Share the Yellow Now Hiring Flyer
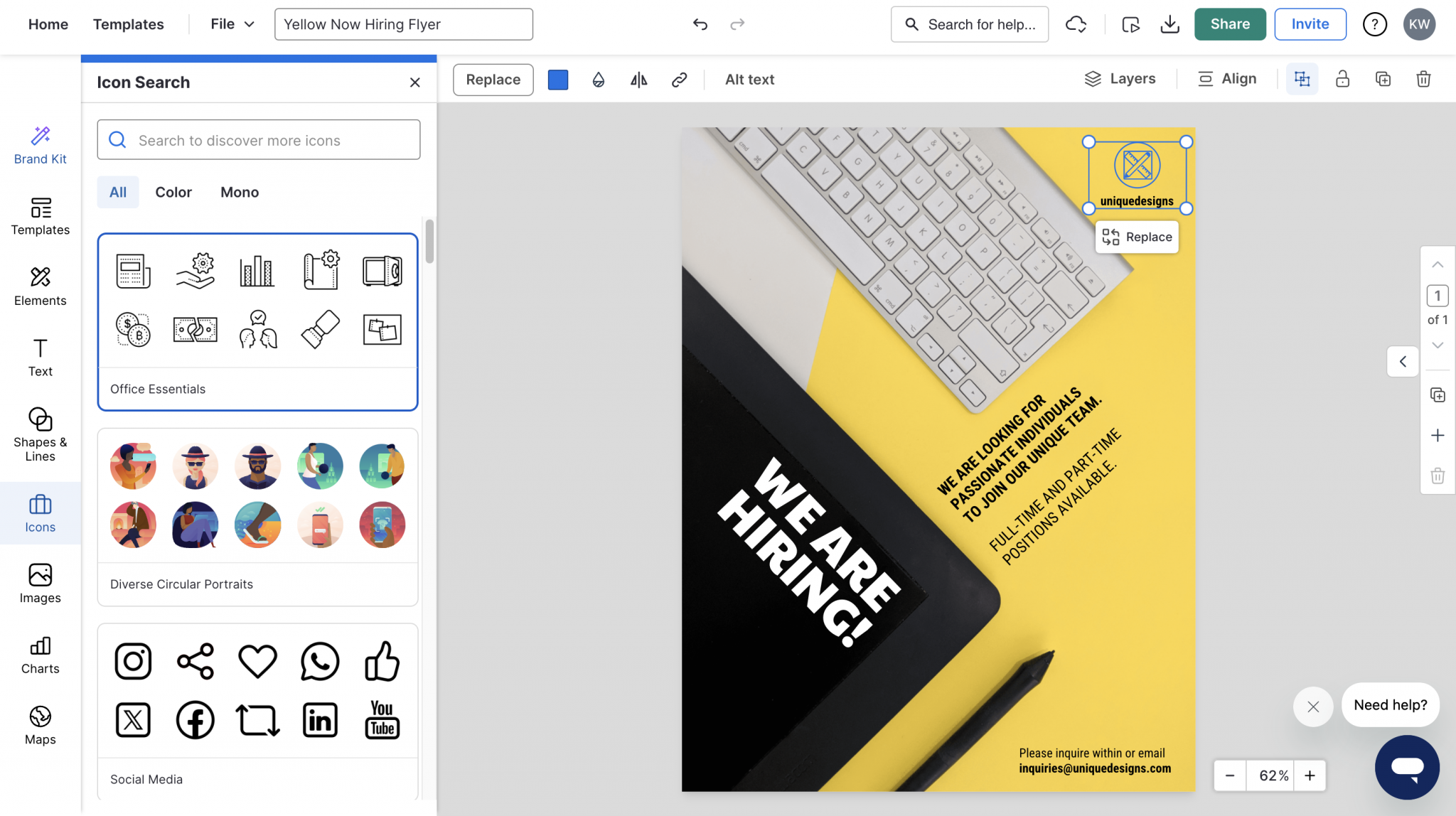This screenshot has height=816, width=1456. pos(1229,23)
